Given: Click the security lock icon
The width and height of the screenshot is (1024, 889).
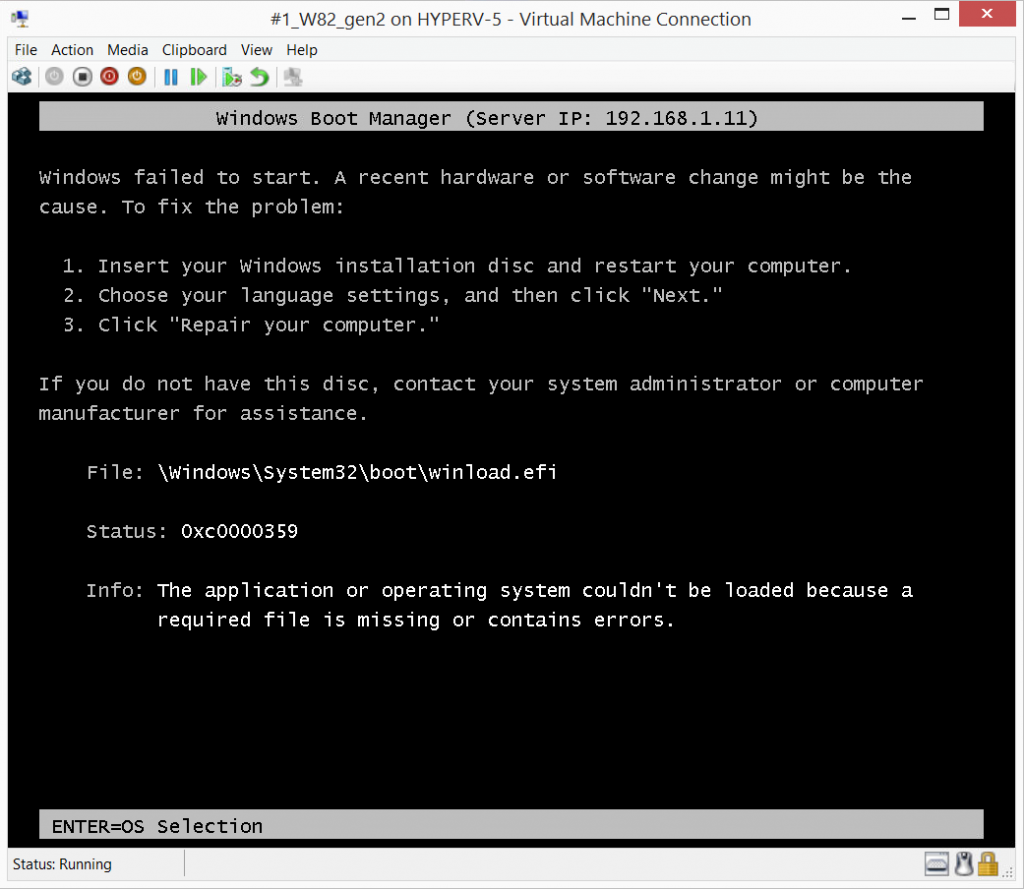Looking at the screenshot, I should pyautogui.click(x=988, y=863).
